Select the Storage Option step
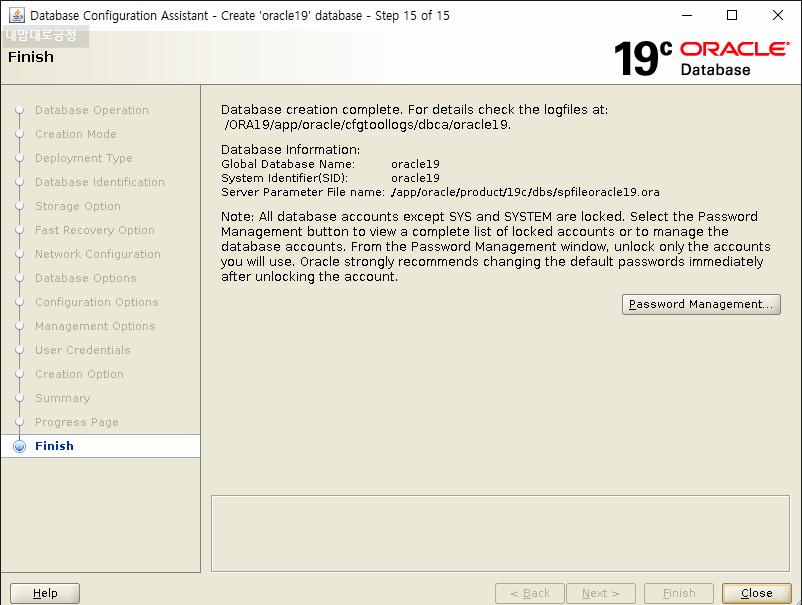The height and width of the screenshot is (605, 802). (x=78, y=206)
